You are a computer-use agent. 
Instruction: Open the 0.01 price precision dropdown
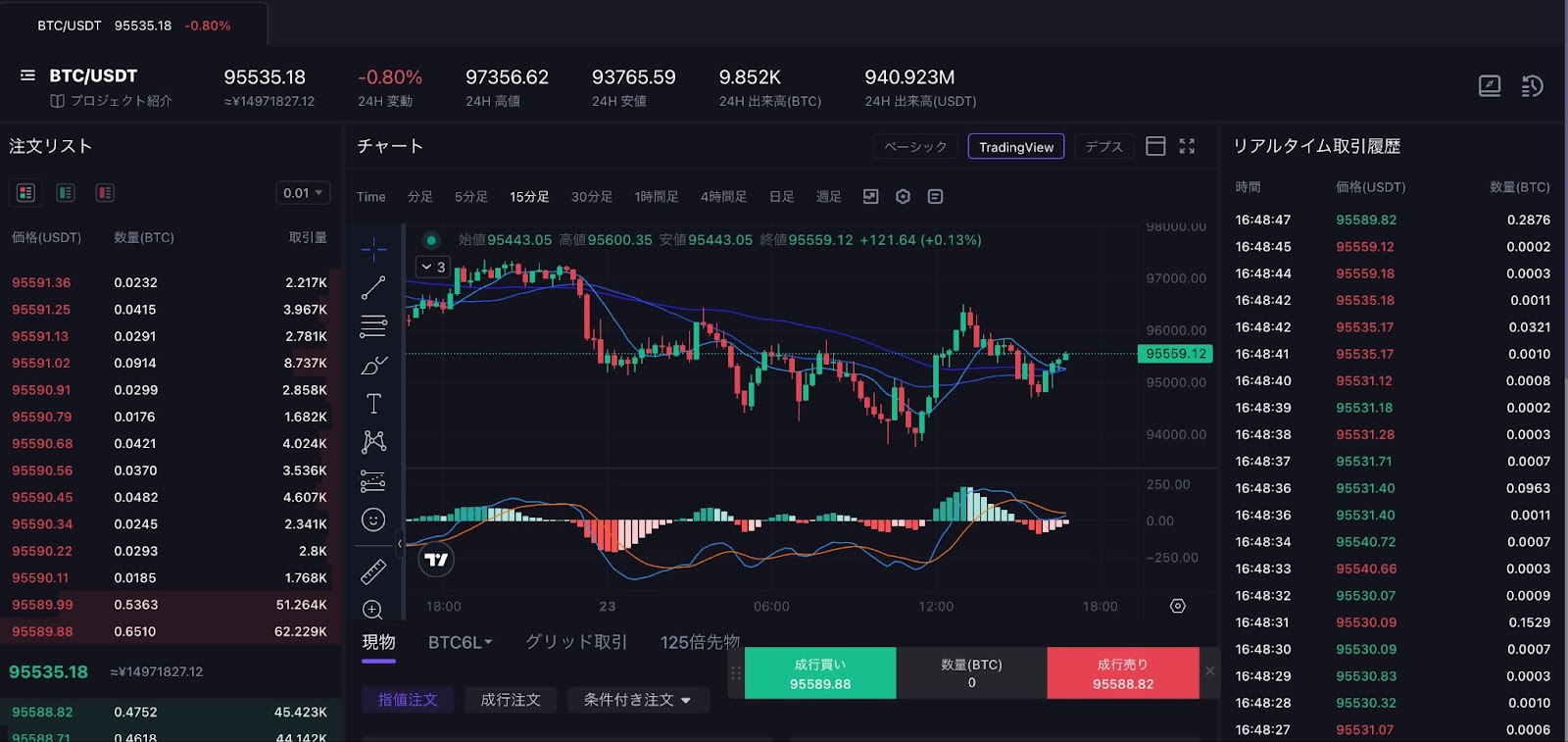pos(303,193)
